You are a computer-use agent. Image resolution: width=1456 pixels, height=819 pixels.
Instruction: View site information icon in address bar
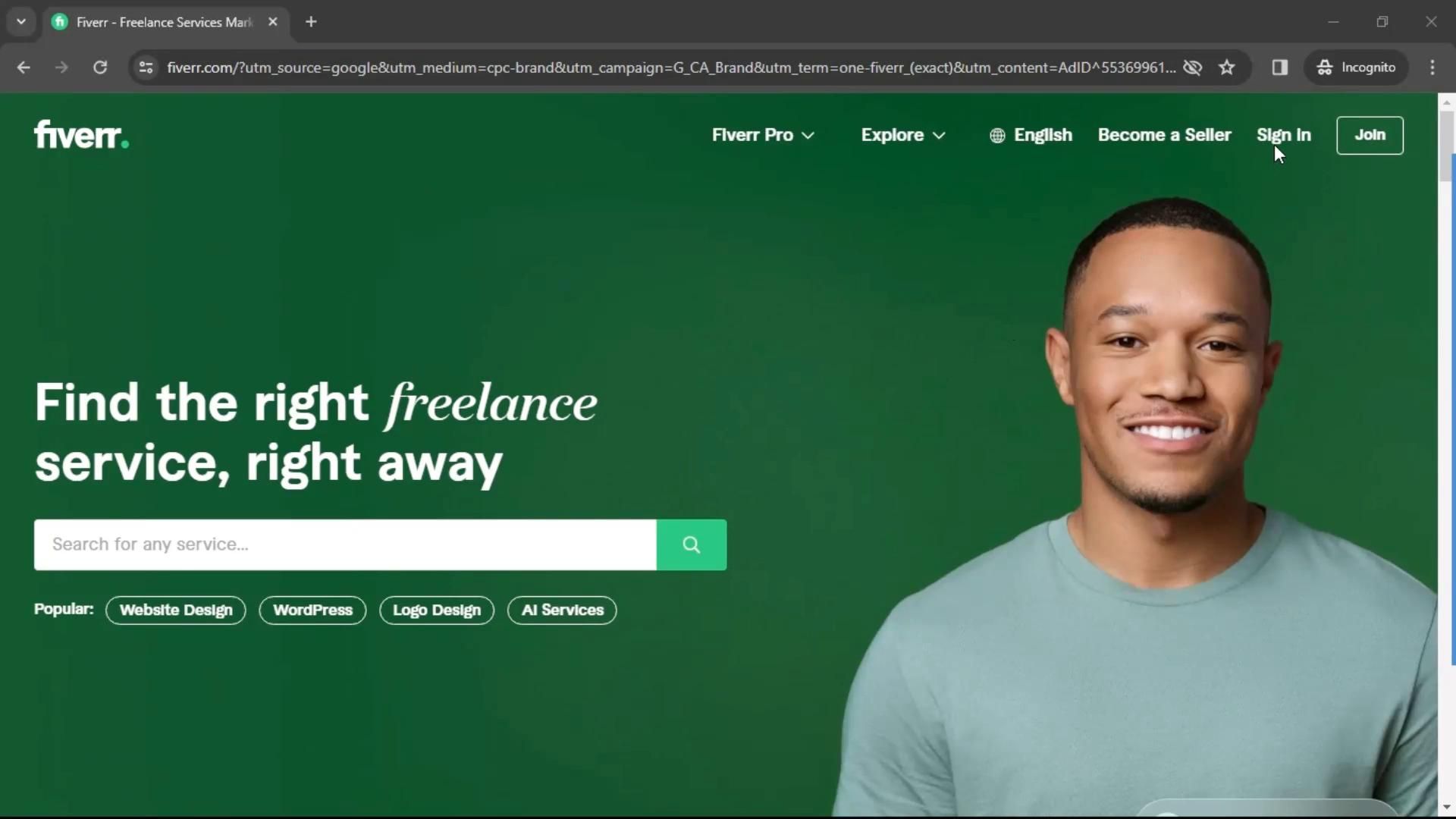point(146,67)
